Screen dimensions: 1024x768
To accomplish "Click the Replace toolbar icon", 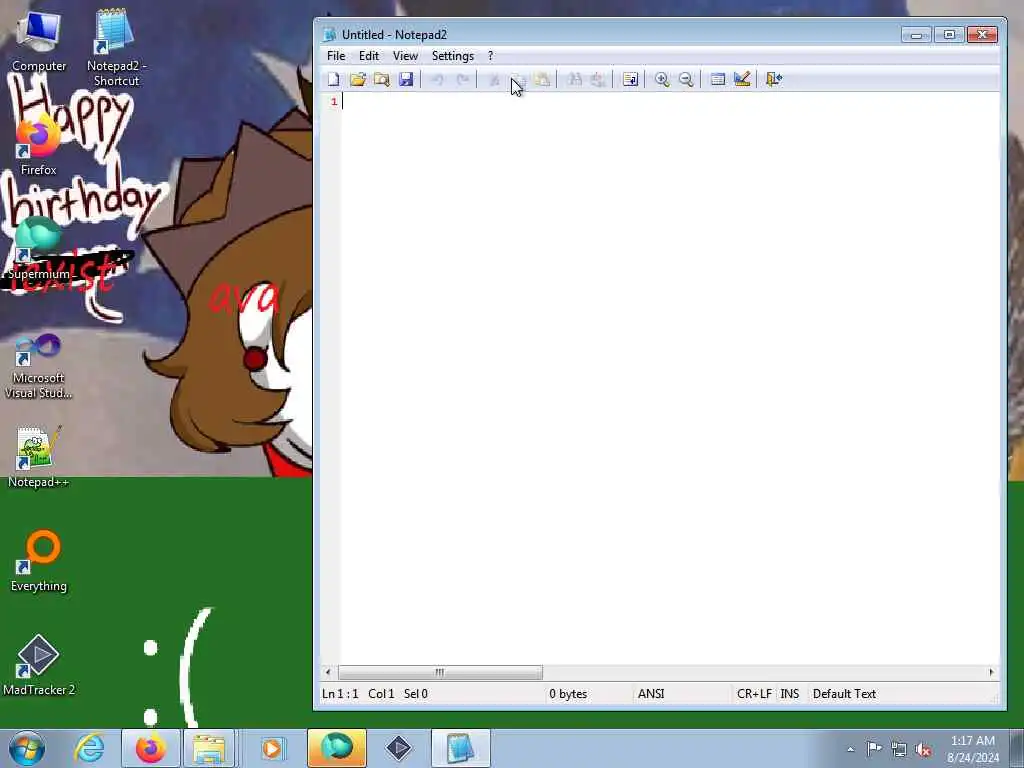I will click(x=598, y=80).
